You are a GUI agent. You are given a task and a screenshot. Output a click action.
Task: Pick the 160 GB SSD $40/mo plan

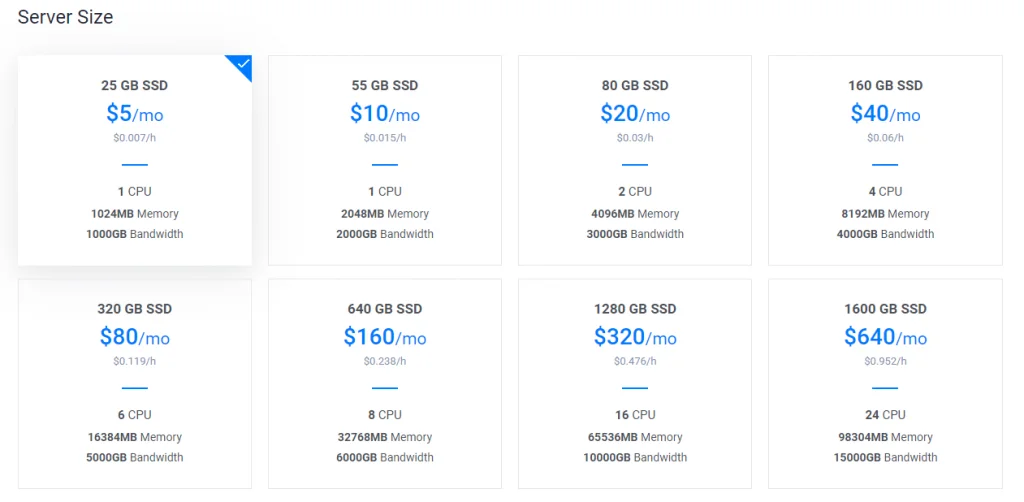(x=885, y=161)
